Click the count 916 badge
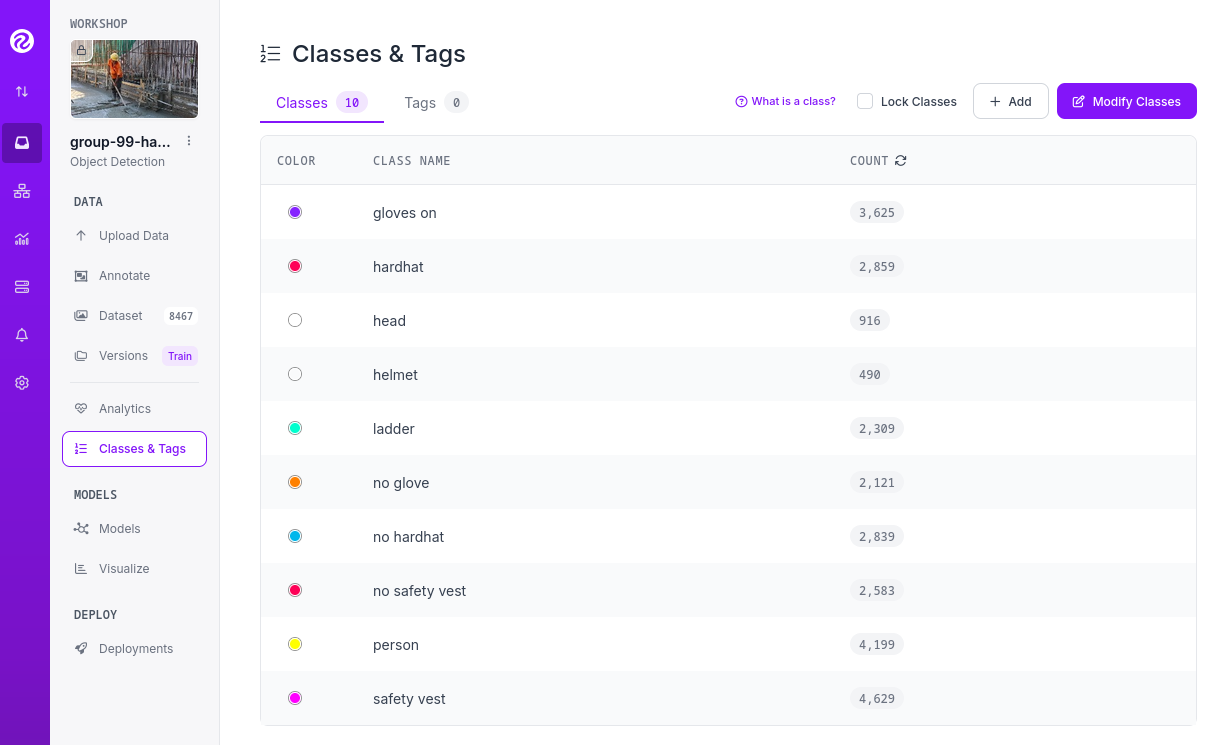 point(870,320)
